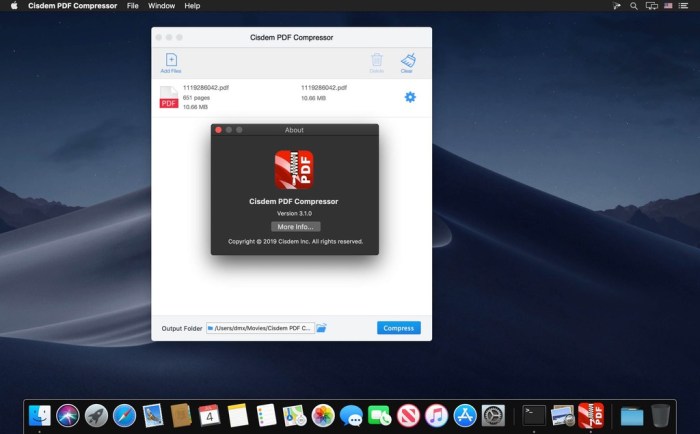Viewport: 700px width, 434px height.
Task: Click the Delete trash icon in toolbar
Action: tap(377, 61)
